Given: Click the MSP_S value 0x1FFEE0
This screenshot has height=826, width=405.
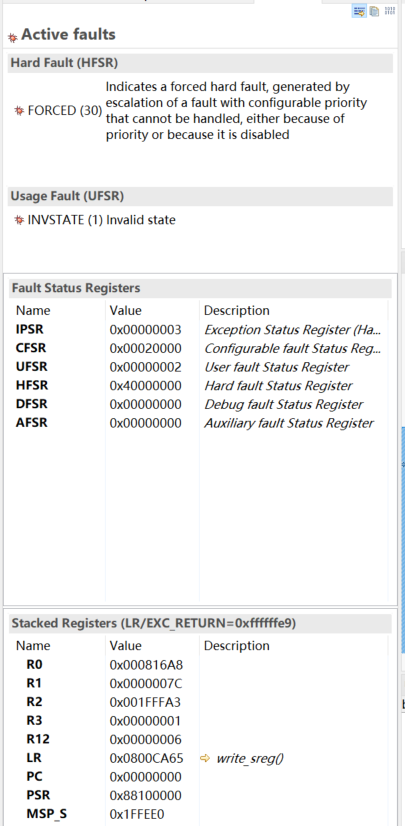Looking at the screenshot, I should pyautogui.click(x=137, y=814).
